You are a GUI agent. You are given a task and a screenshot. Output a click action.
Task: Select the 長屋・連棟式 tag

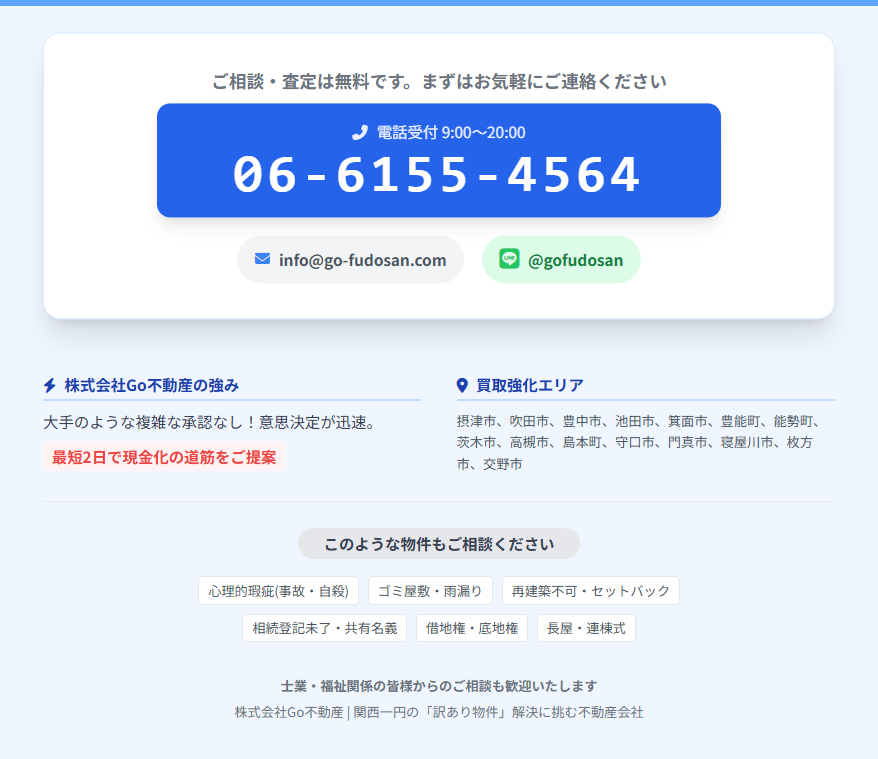586,628
